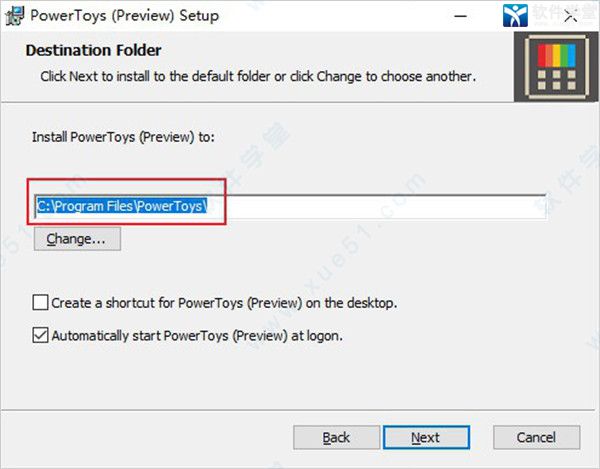Viewport: 600px width, 469px height.
Task: Click the "Destination Folder" heading
Action: click(93, 50)
